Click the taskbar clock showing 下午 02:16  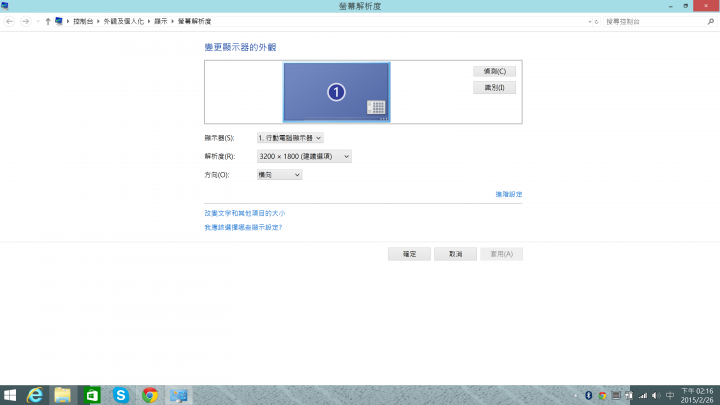point(697,395)
